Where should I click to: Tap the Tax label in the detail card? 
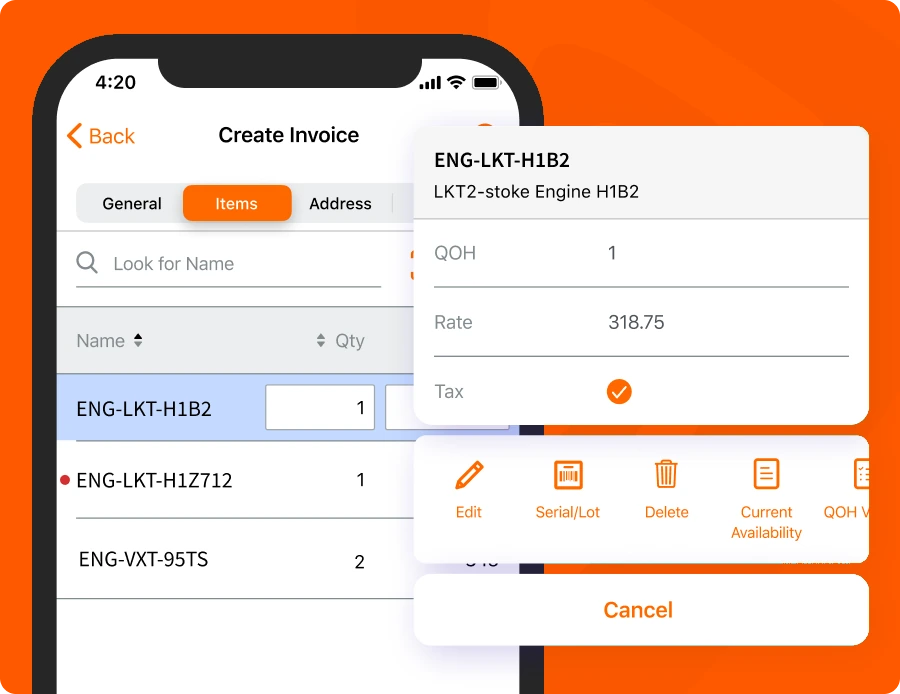[449, 391]
